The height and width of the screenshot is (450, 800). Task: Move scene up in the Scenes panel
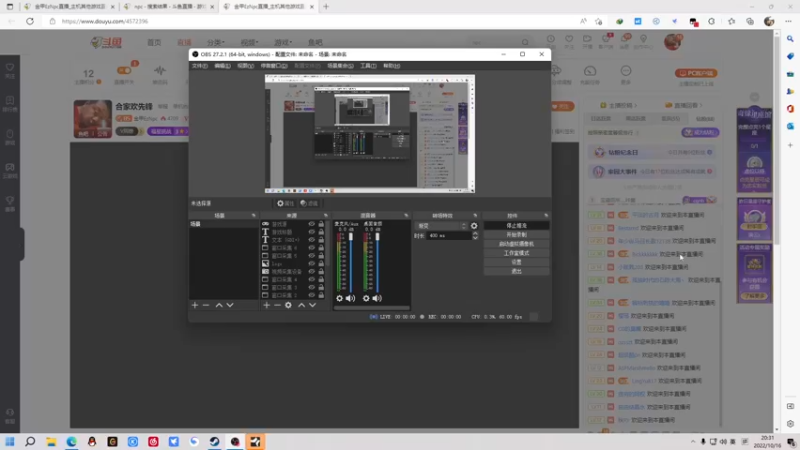(x=219, y=305)
